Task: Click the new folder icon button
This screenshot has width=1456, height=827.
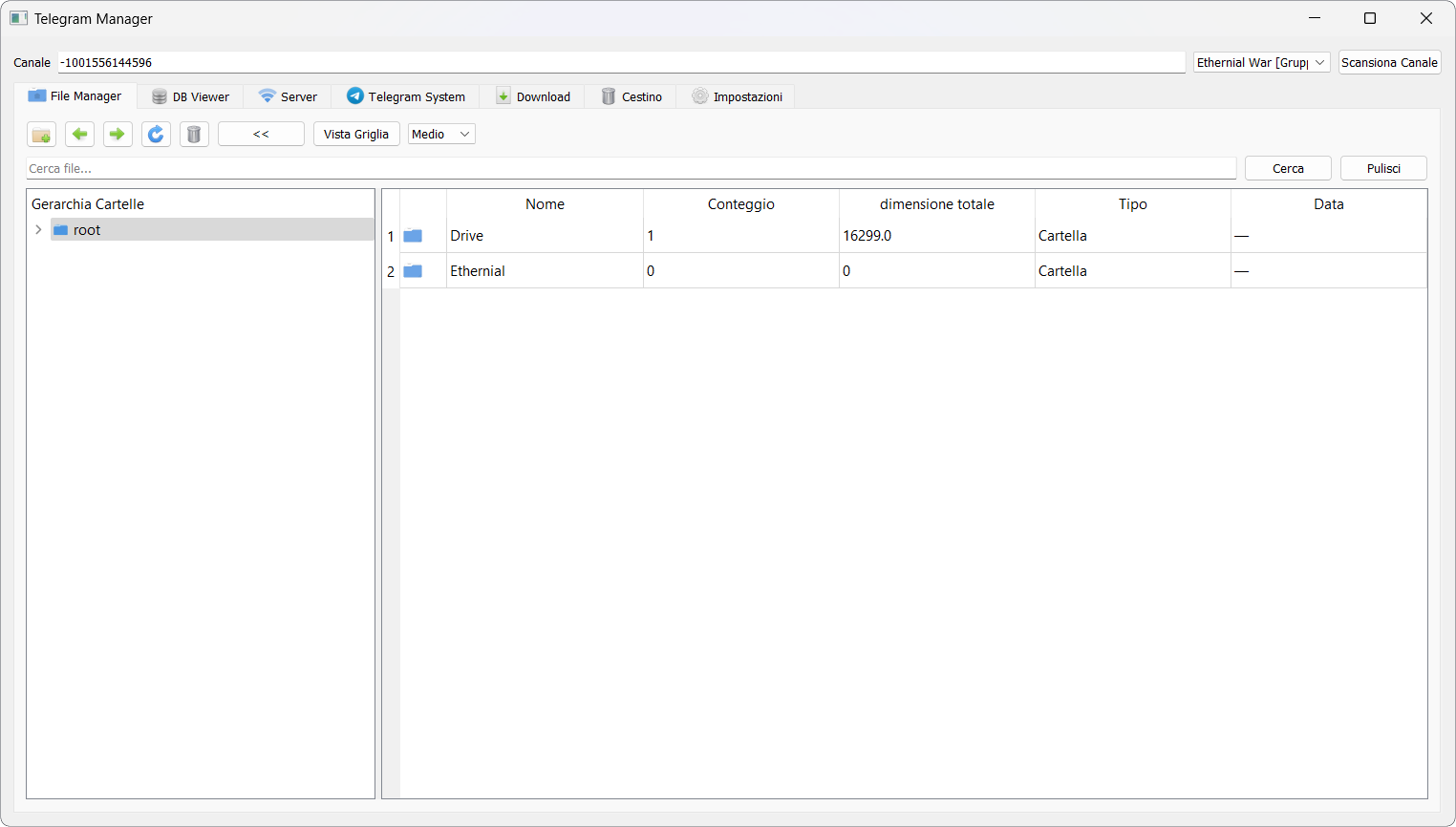Action: (41, 135)
